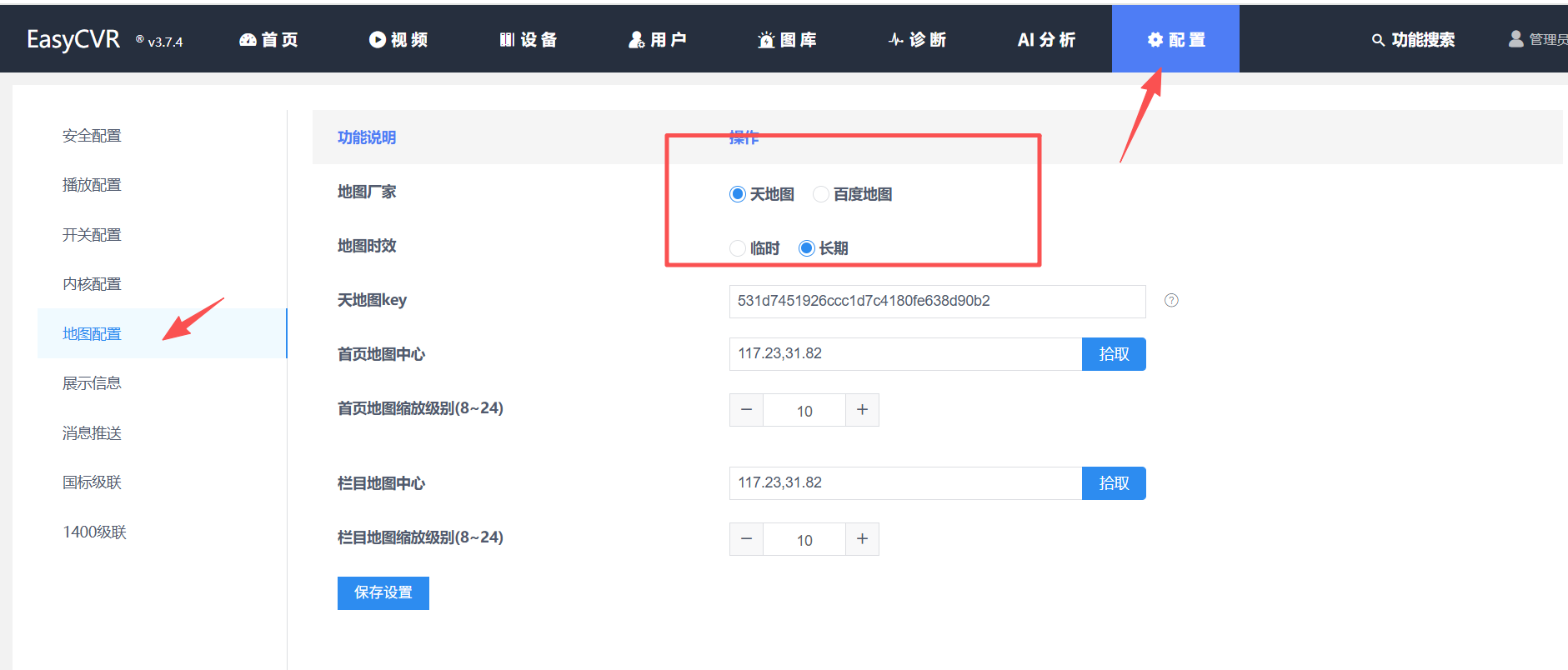The width and height of the screenshot is (1568, 670).
Task: Click the user icon beside 用户
Action: pos(637,40)
